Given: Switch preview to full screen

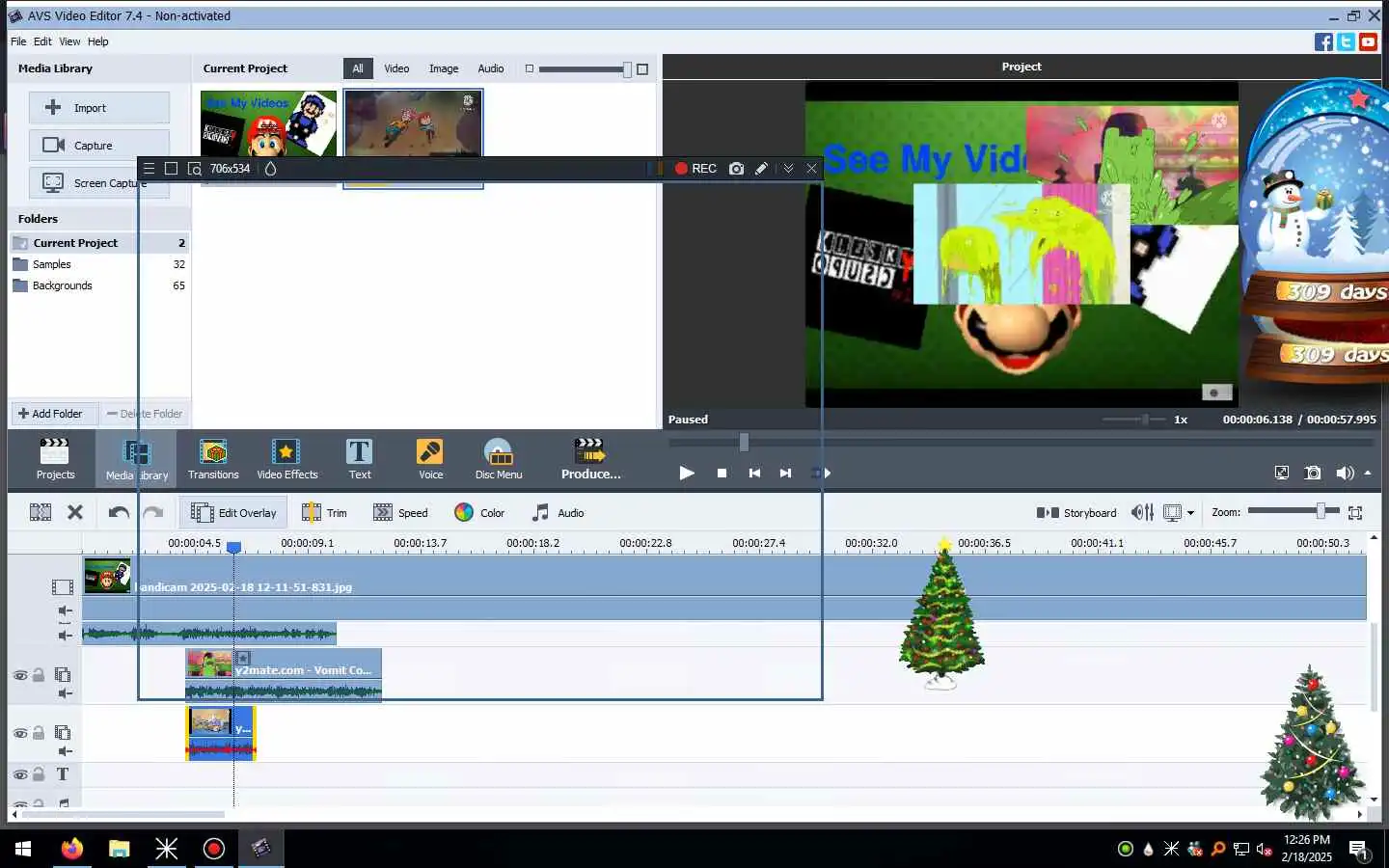Looking at the screenshot, I should (x=1281, y=473).
